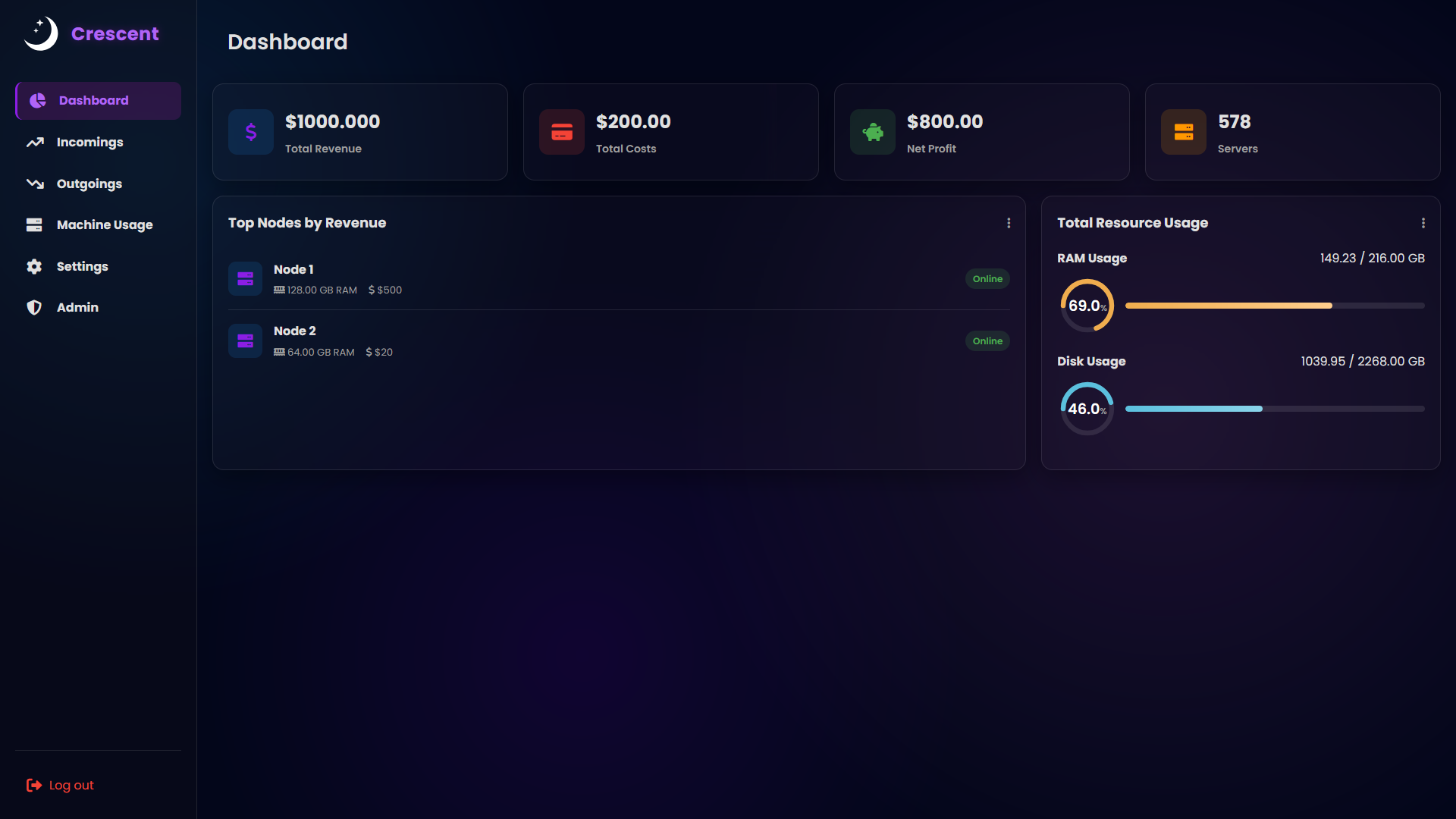Expand options via kebab menu in resource panel

tap(1423, 223)
